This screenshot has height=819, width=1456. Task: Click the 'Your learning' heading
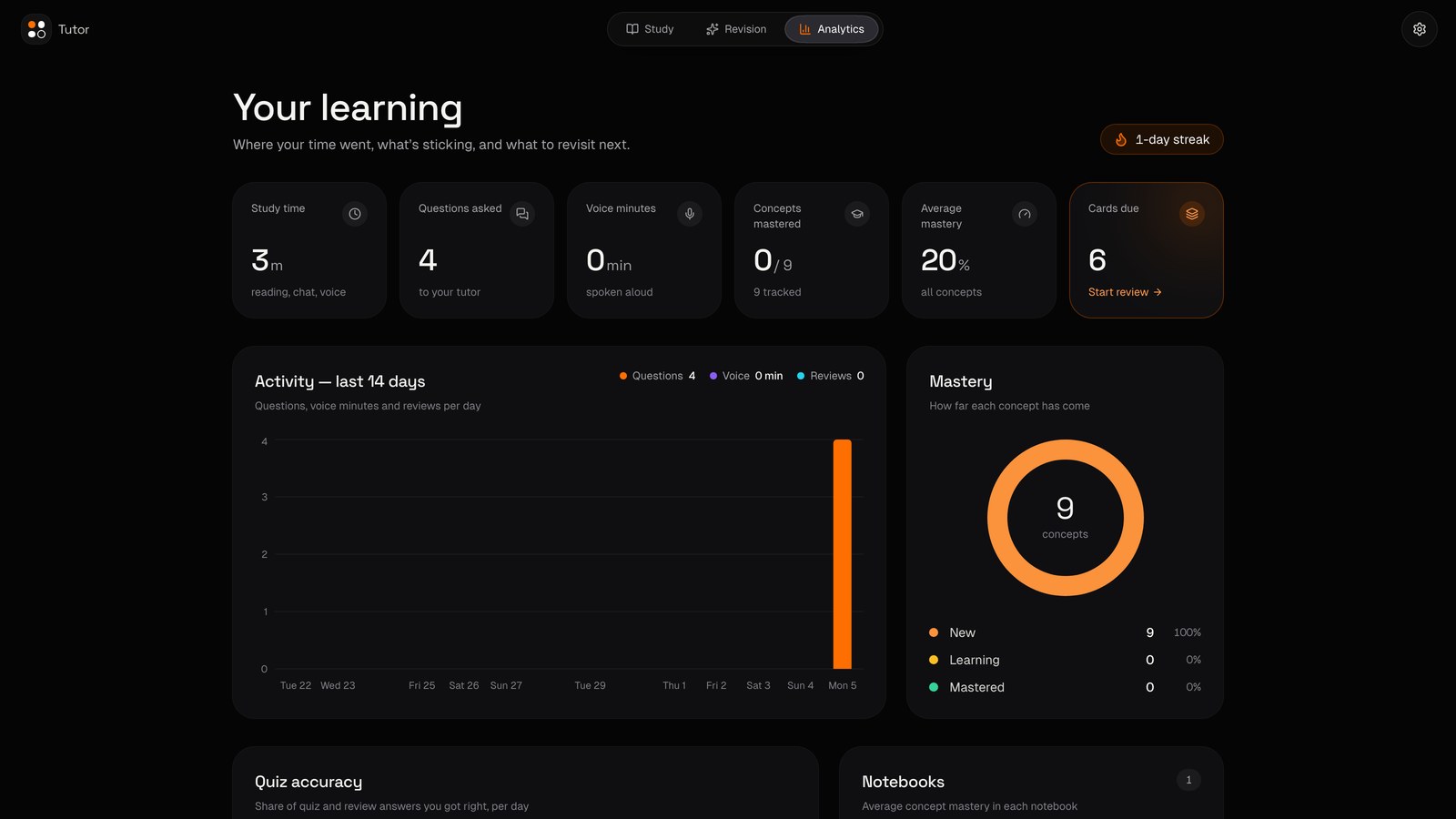(x=348, y=107)
